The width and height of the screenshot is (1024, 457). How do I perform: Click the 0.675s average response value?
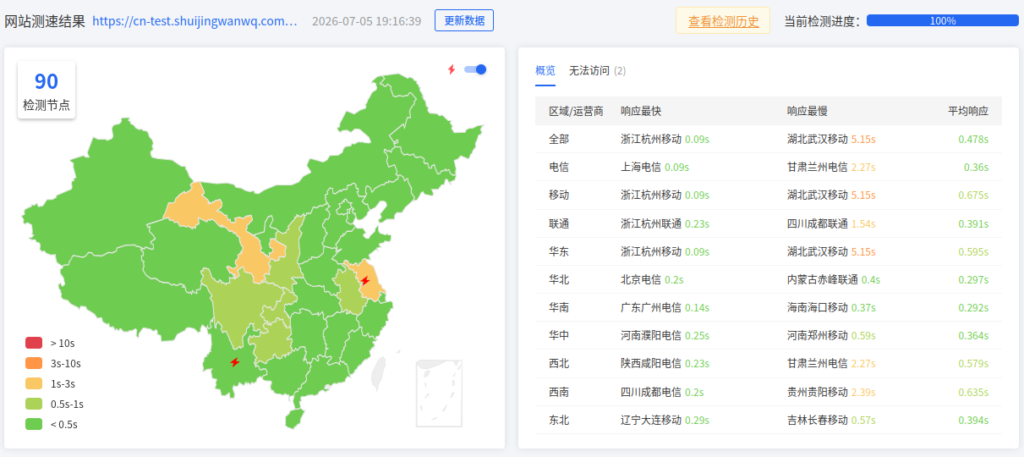click(x=974, y=195)
